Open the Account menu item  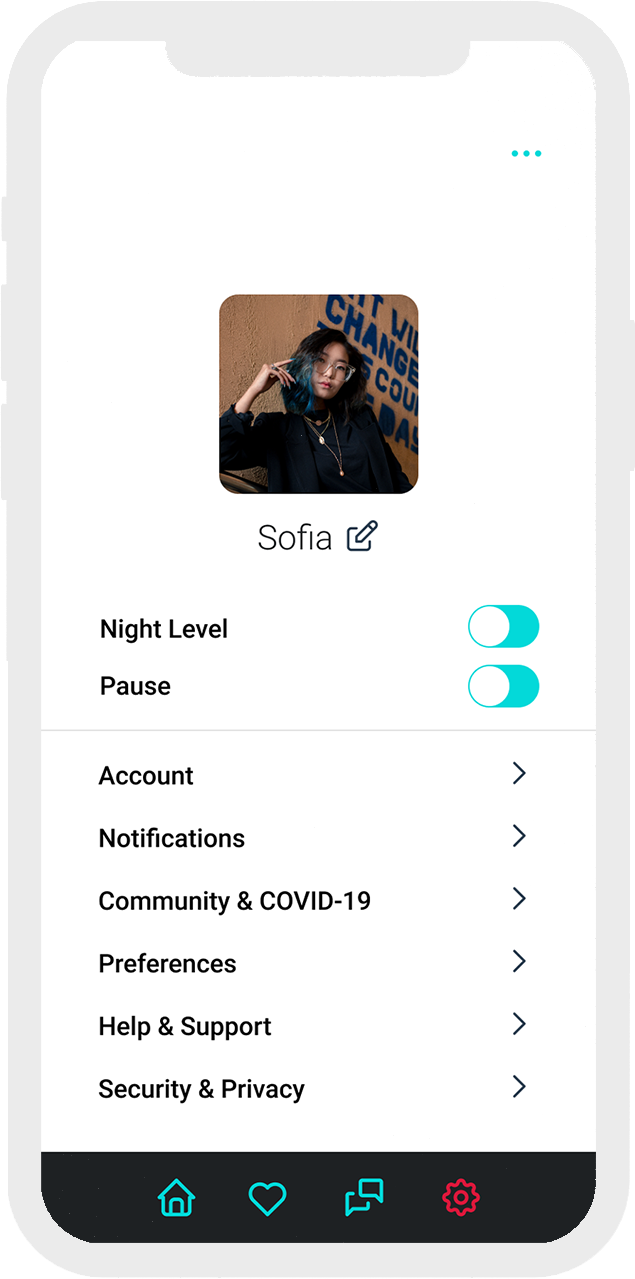coord(146,776)
